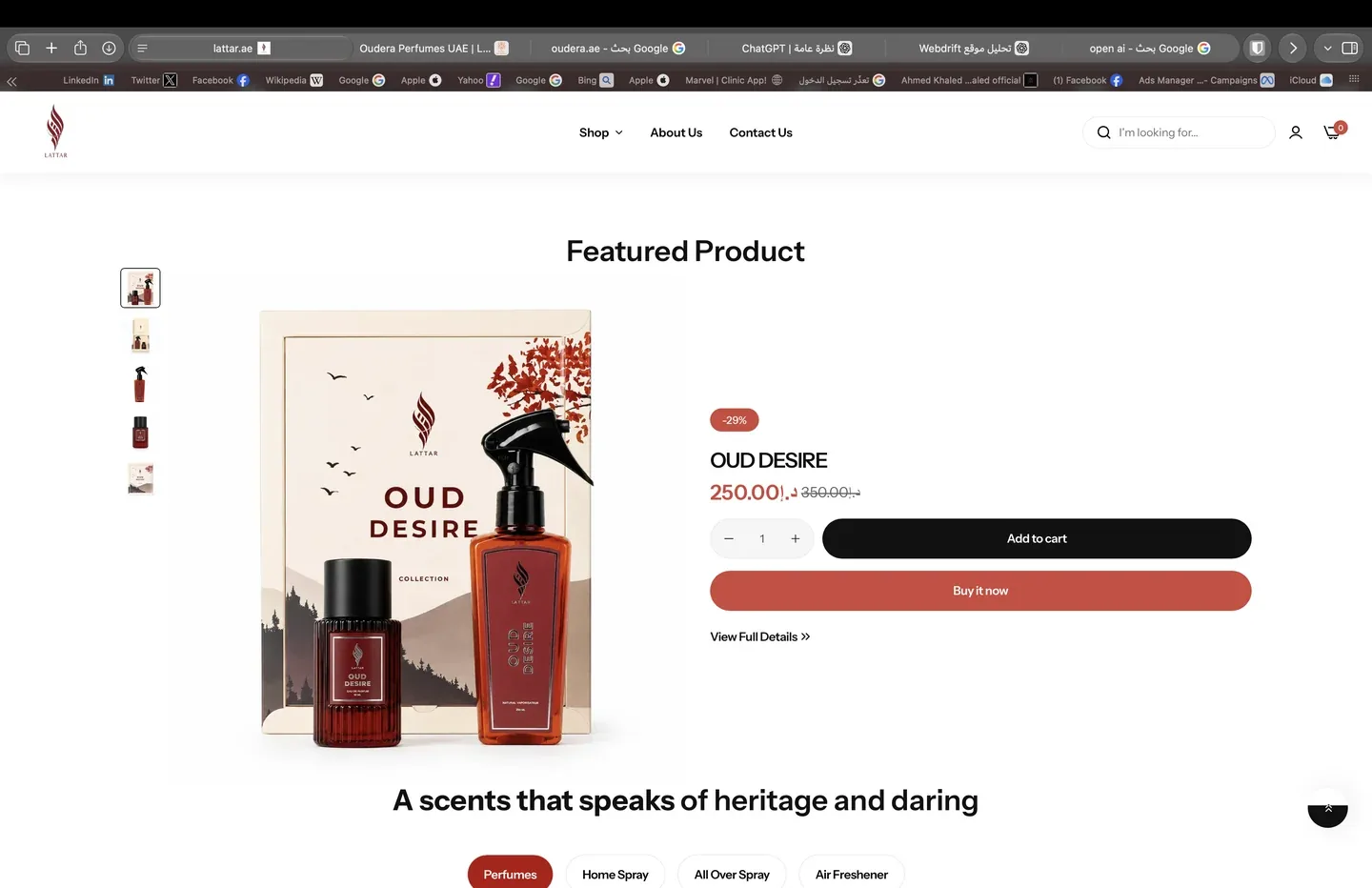Add a new Safari tab
1372x888 pixels.
pyautogui.click(x=51, y=48)
